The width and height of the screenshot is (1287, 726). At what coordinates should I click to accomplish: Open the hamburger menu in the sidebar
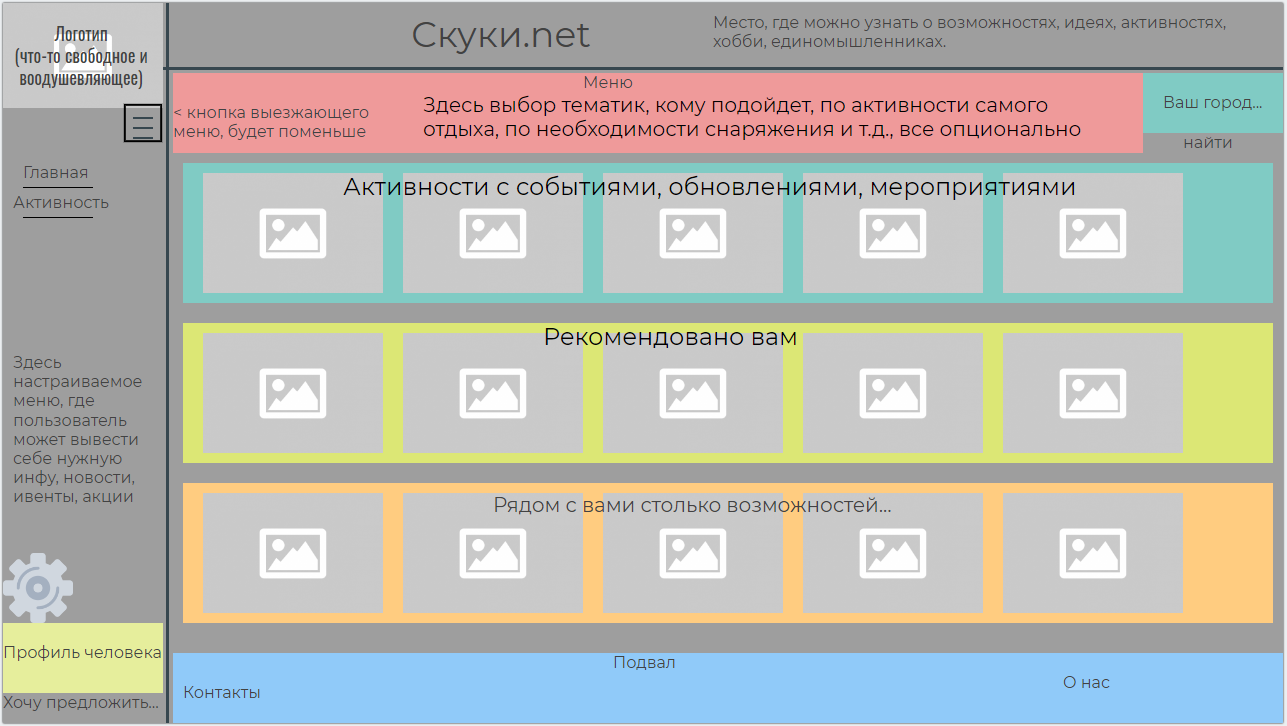tap(143, 122)
